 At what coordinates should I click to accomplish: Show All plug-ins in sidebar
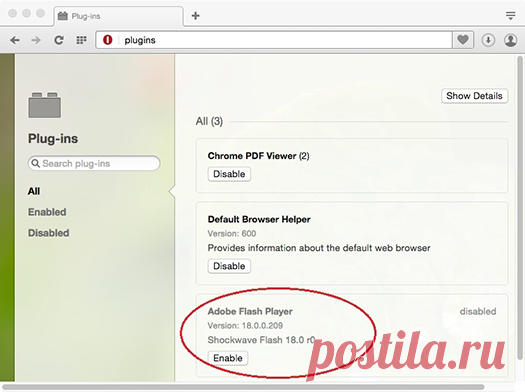pos(34,191)
